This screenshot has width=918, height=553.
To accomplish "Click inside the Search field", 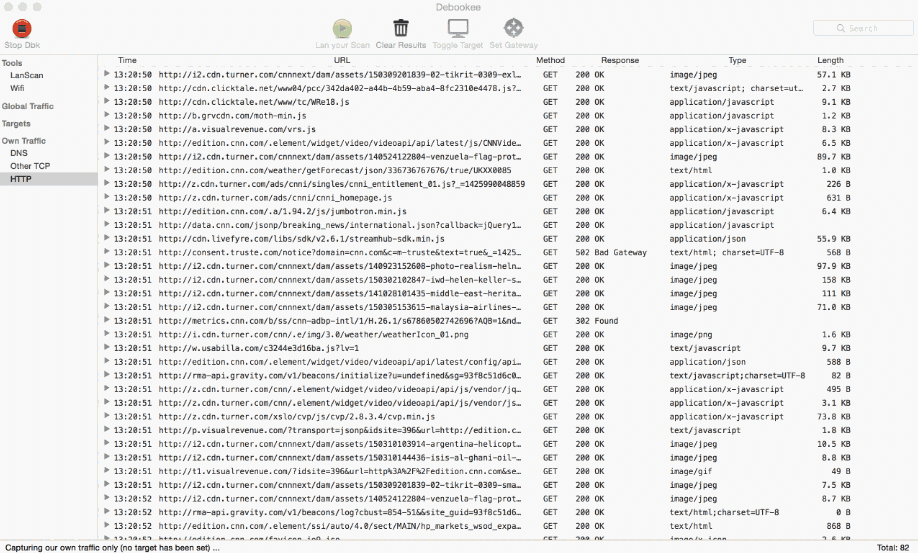I will [863, 28].
